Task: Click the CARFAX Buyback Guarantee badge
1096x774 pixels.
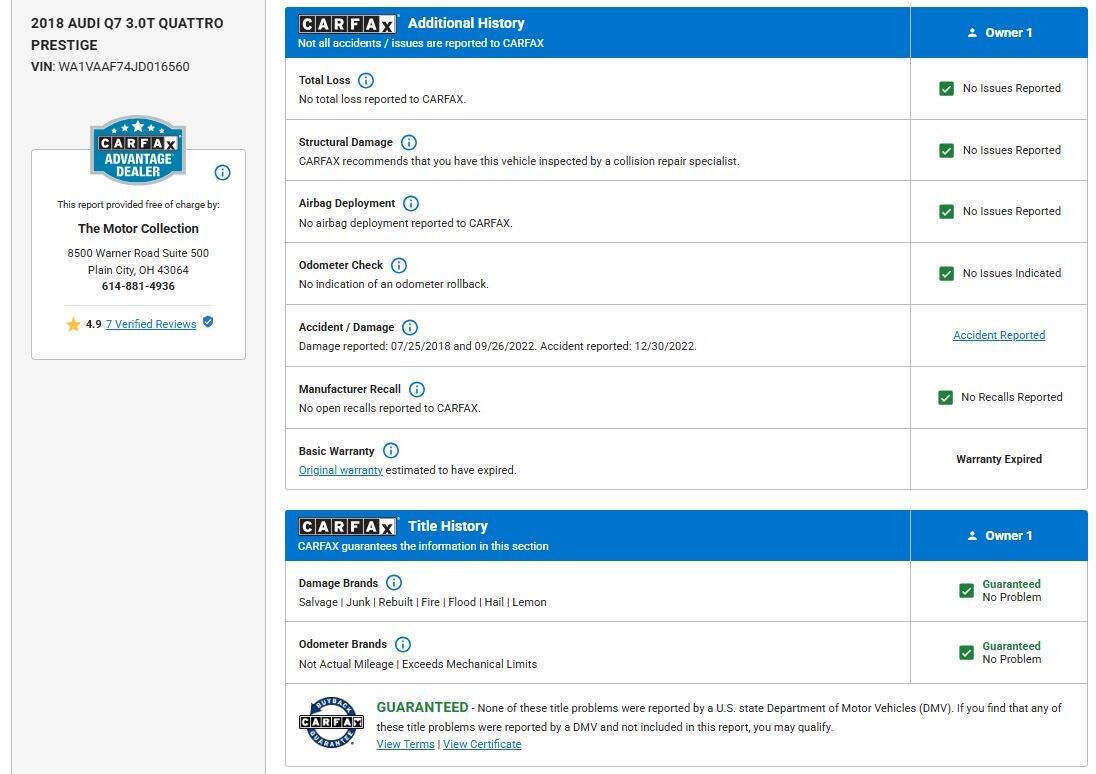Action: tap(331, 722)
